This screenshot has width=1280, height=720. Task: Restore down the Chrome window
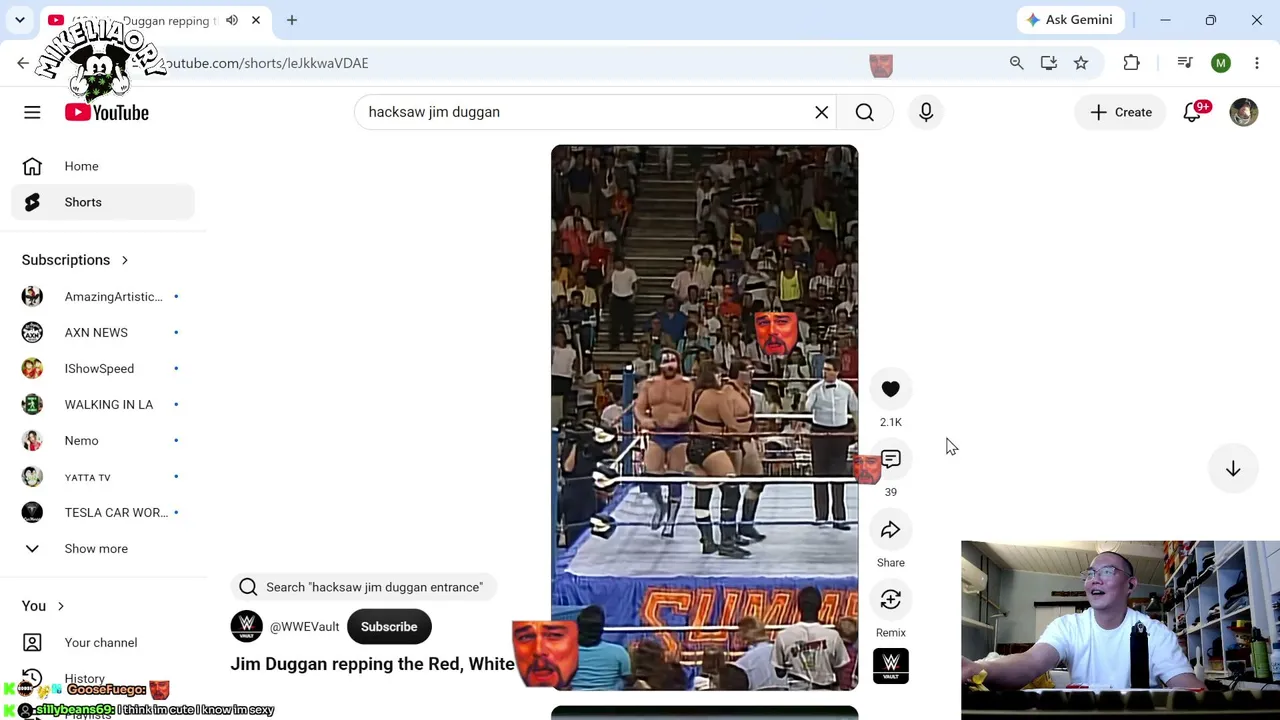pos(1211,20)
